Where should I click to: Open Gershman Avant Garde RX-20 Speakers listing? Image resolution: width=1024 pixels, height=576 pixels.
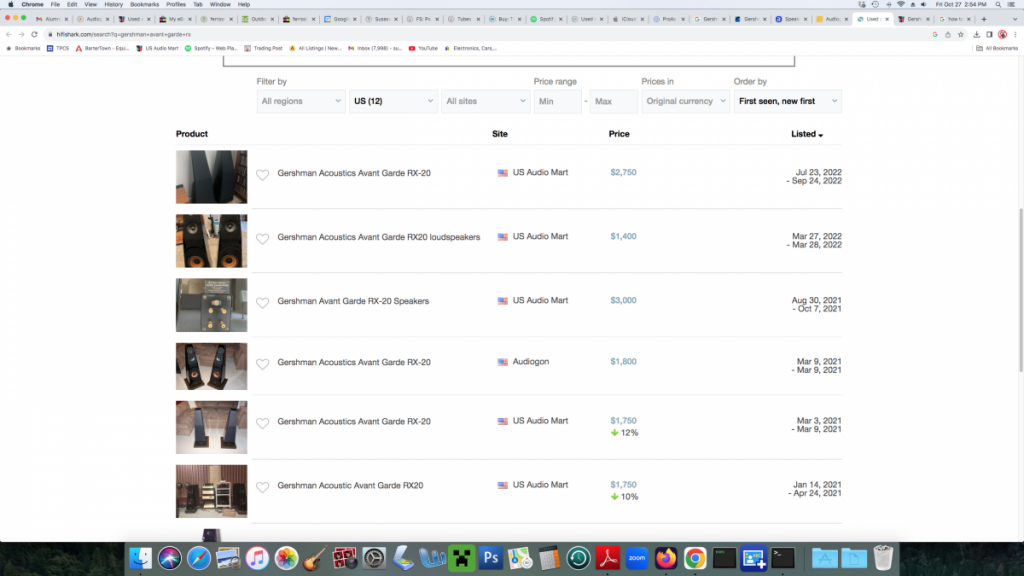pyautogui.click(x=353, y=301)
